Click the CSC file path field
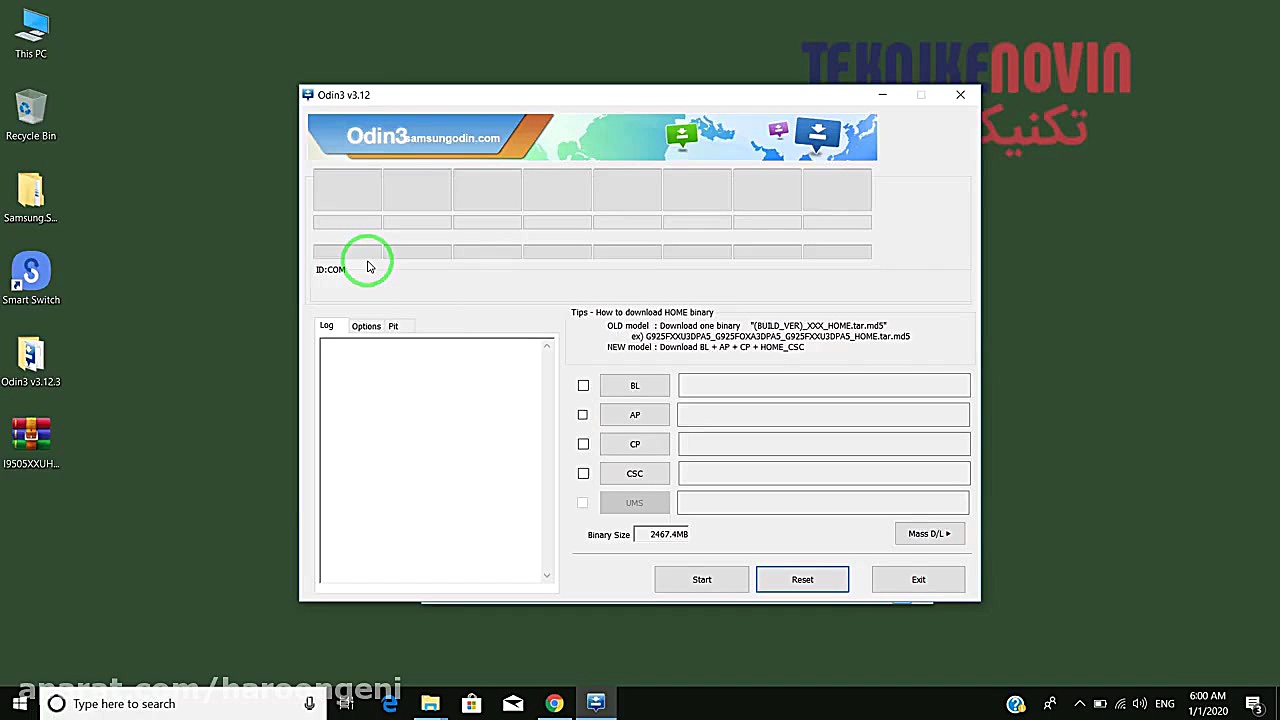The height and width of the screenshot is (720, 1280). pyautogui.click(x=824, y=473)
